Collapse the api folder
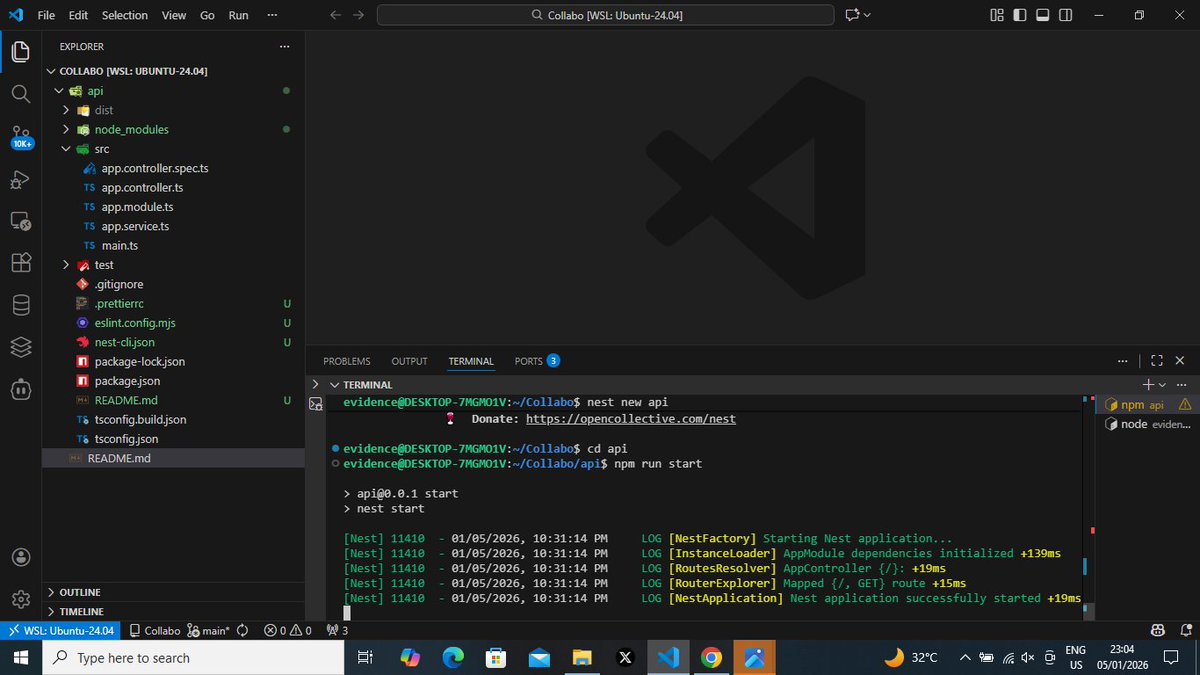 [58, 91]
